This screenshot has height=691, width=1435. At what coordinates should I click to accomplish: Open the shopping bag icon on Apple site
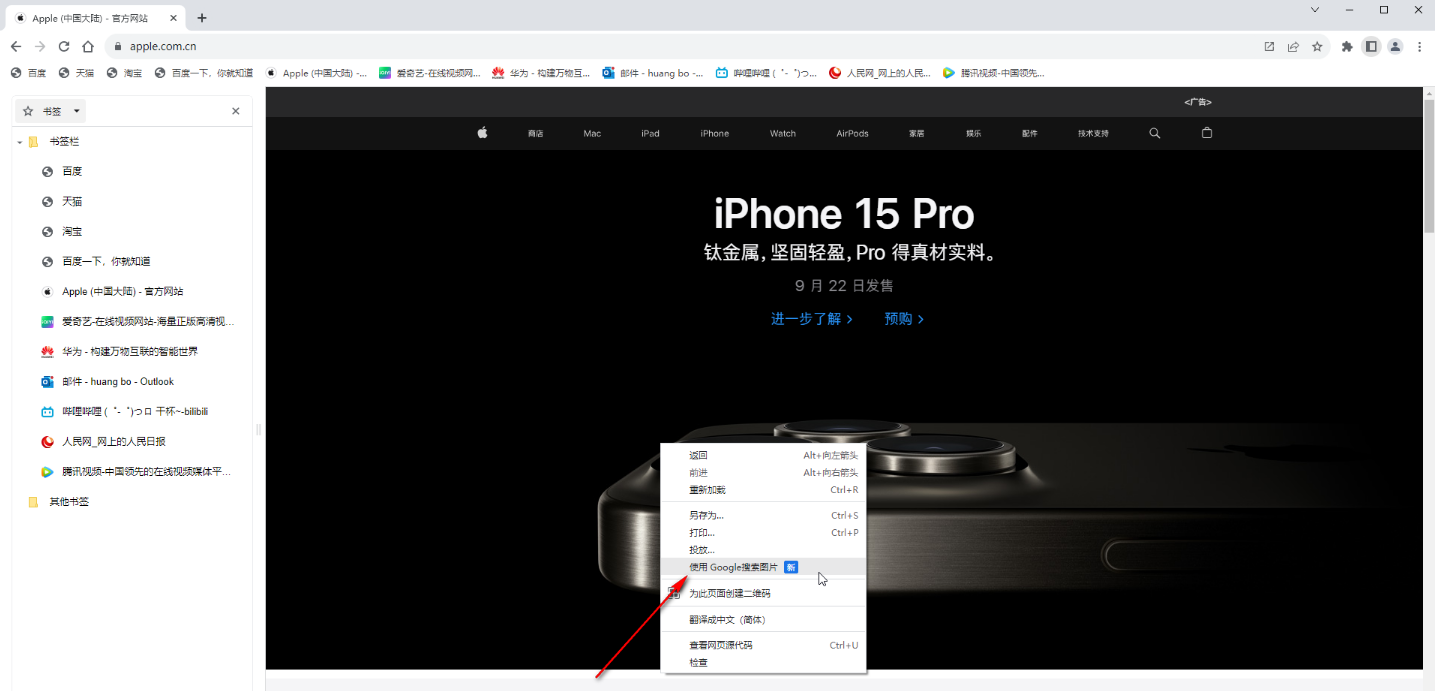(1207, 133)
